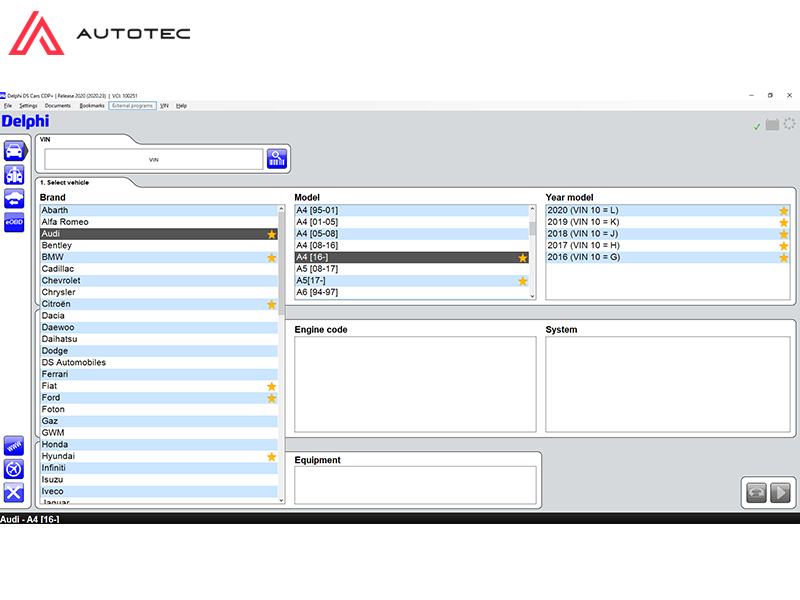Open the Bookmarks menu
Screen dimensions: 800x600
pos(92,106)
